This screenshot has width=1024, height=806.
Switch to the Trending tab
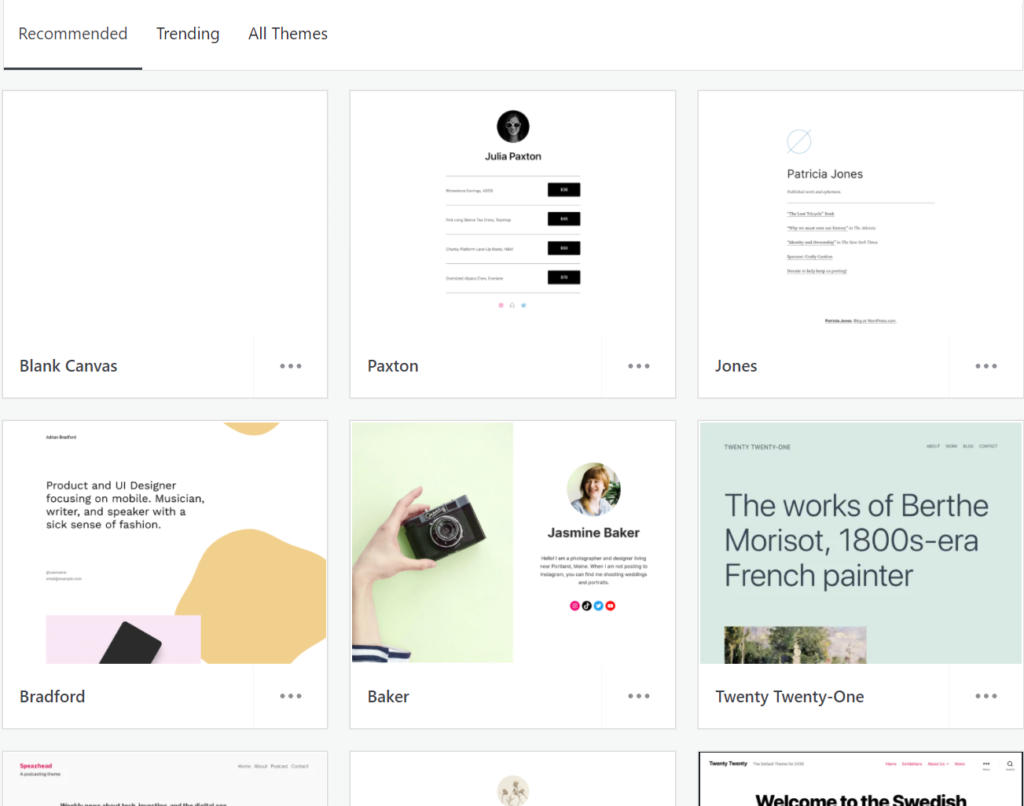pos(188,34)
